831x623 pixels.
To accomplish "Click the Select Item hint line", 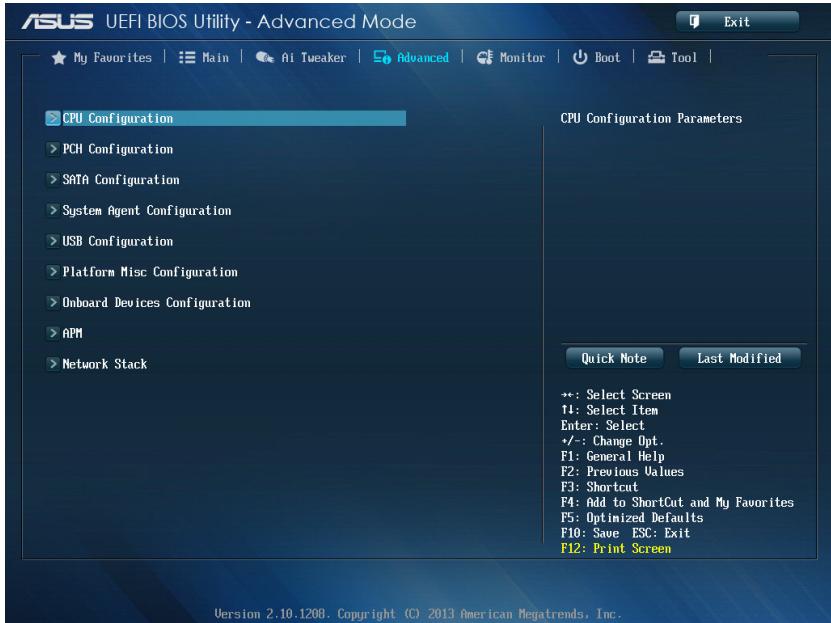I will (609, 410).
